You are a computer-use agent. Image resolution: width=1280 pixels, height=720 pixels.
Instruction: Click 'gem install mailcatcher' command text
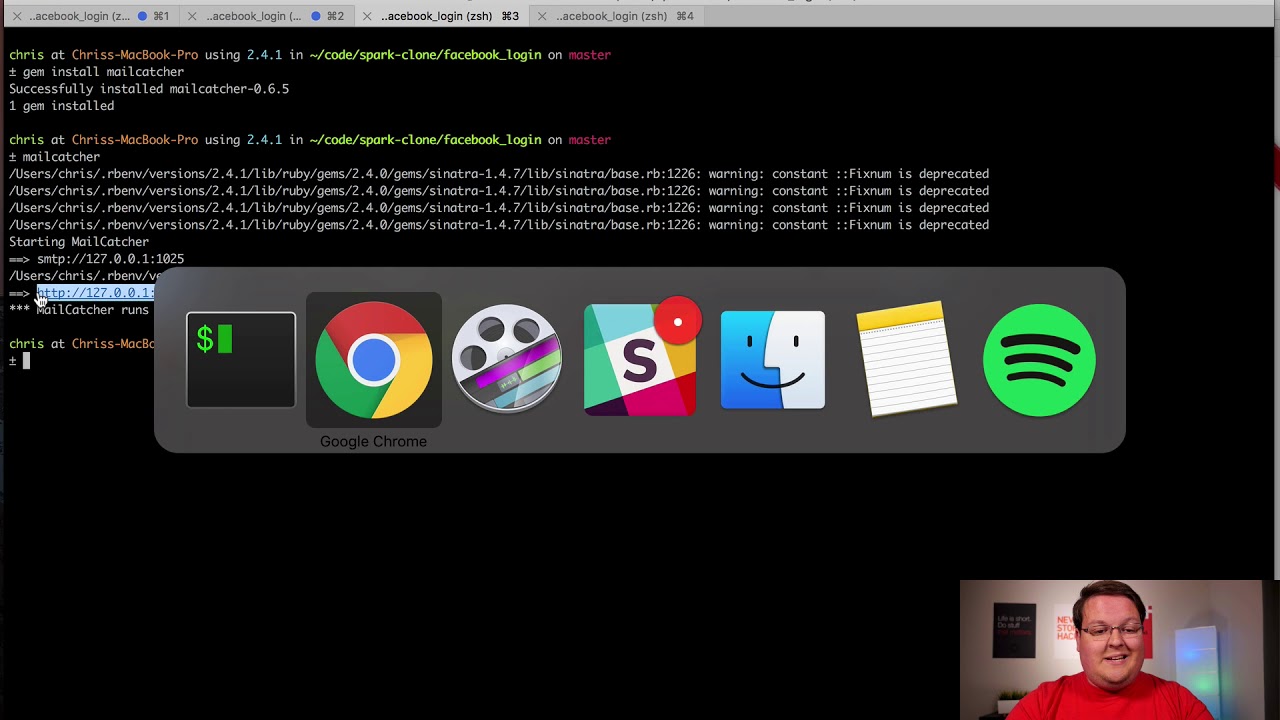[x=103, y=72]
